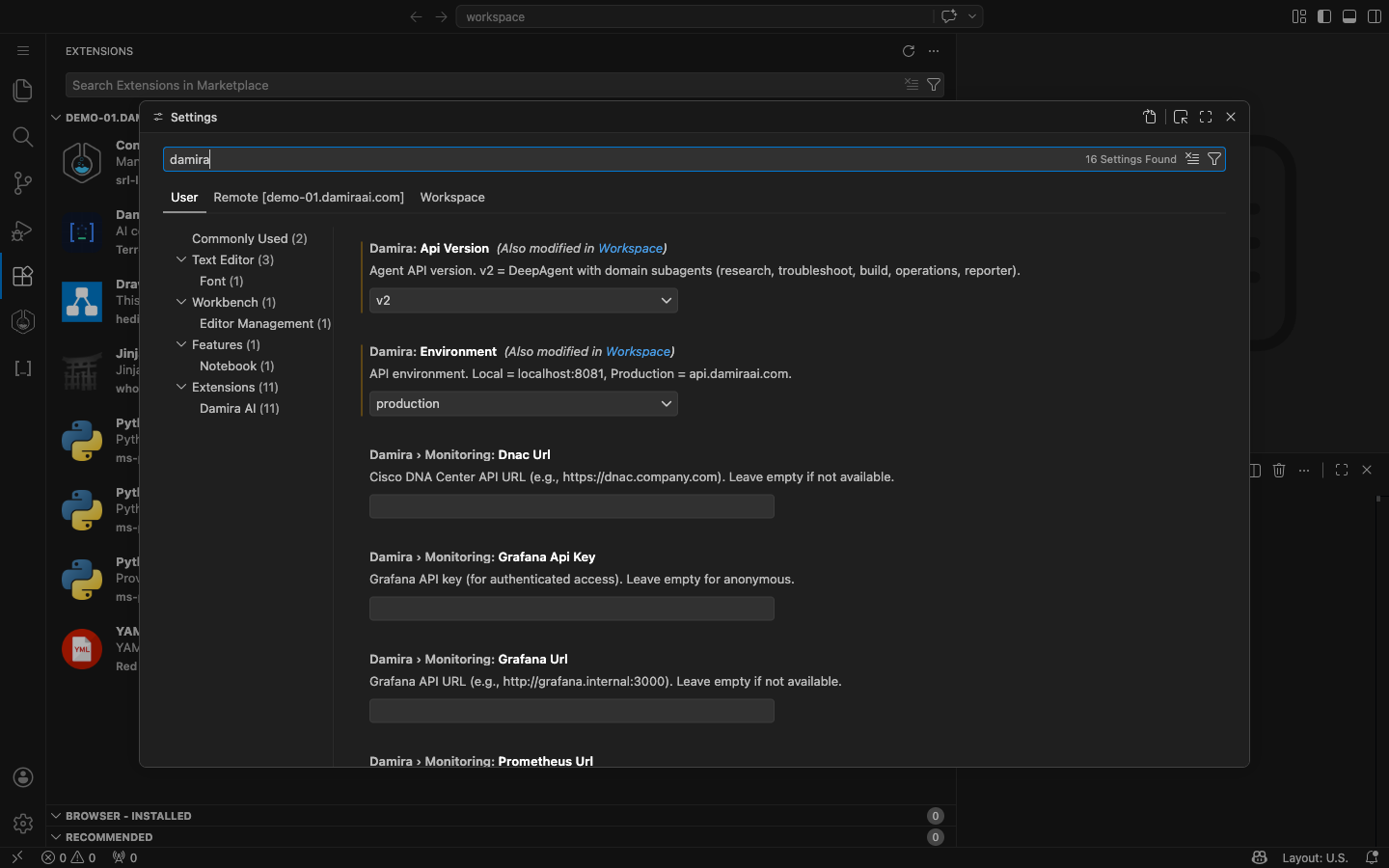Screen dimensions: 1389x868
Task: Toggle primary side bar visibility
Action: click(1324, 16)
